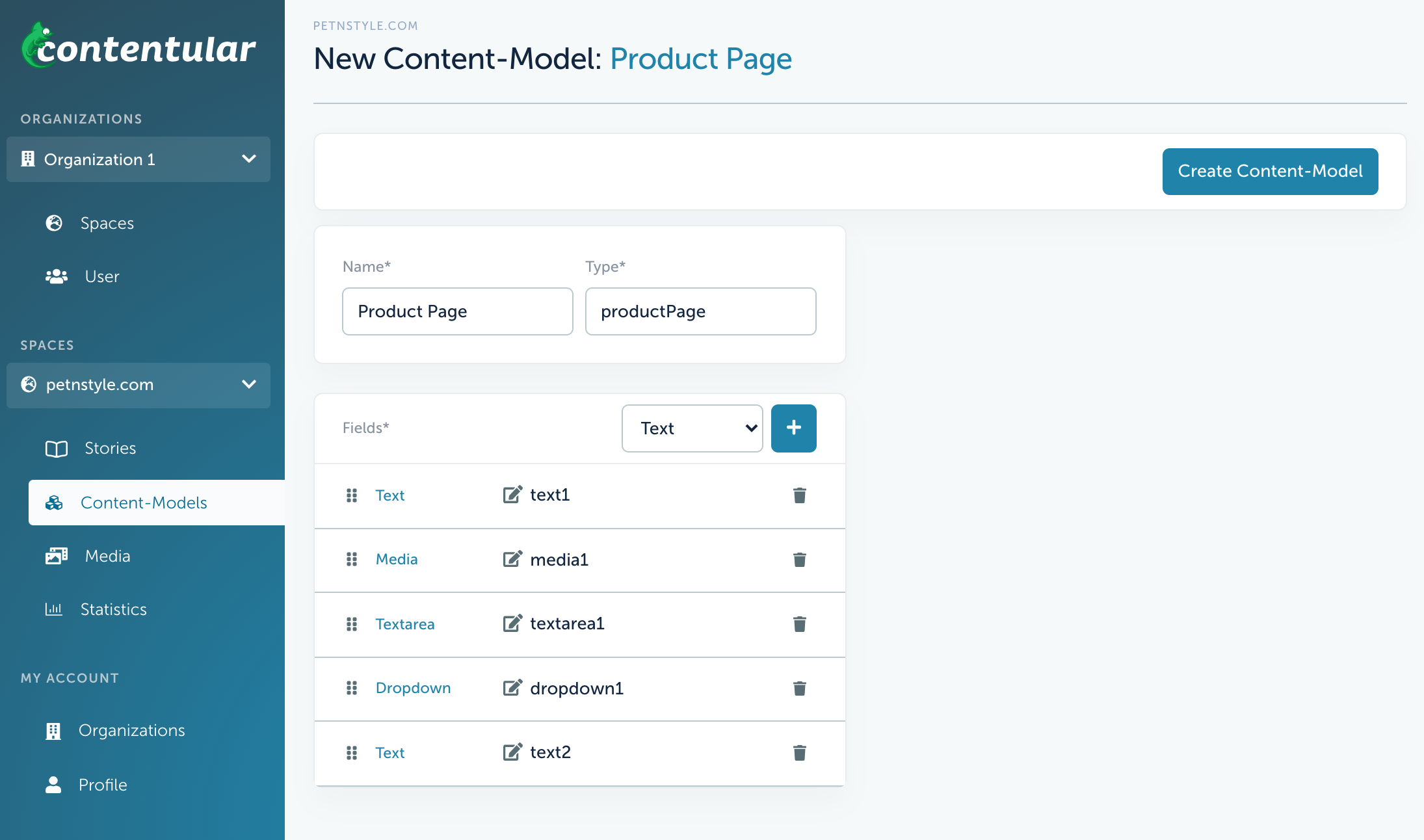Edit the textarea1 field name icon
The image size is (1424, 840).
click(512, 623)
